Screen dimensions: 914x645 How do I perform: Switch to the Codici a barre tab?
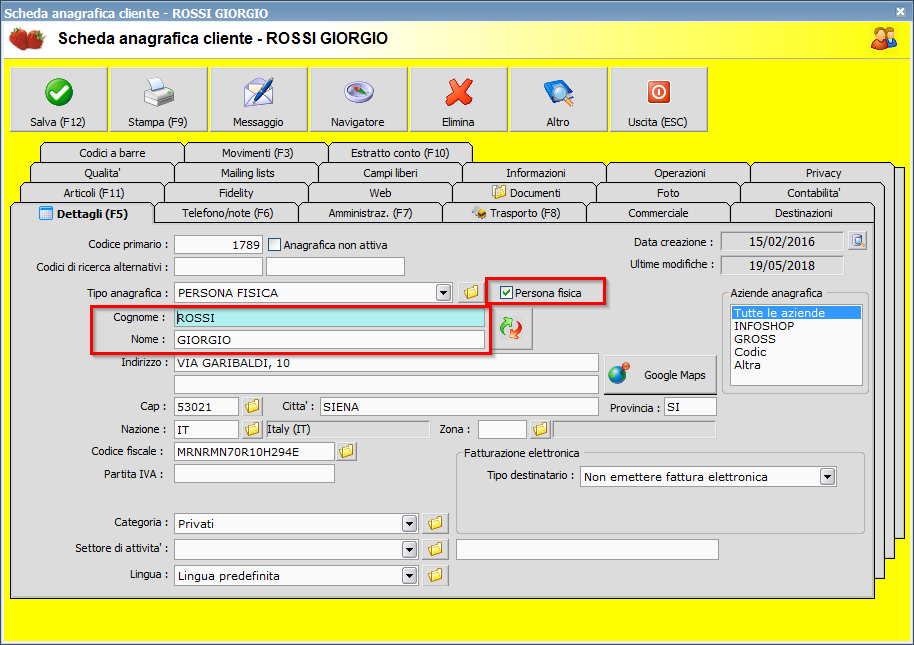112,153
